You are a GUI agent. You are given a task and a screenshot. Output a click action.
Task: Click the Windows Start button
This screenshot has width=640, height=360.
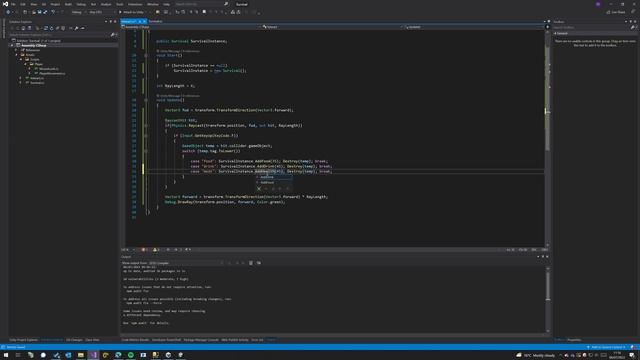[6, 355]
